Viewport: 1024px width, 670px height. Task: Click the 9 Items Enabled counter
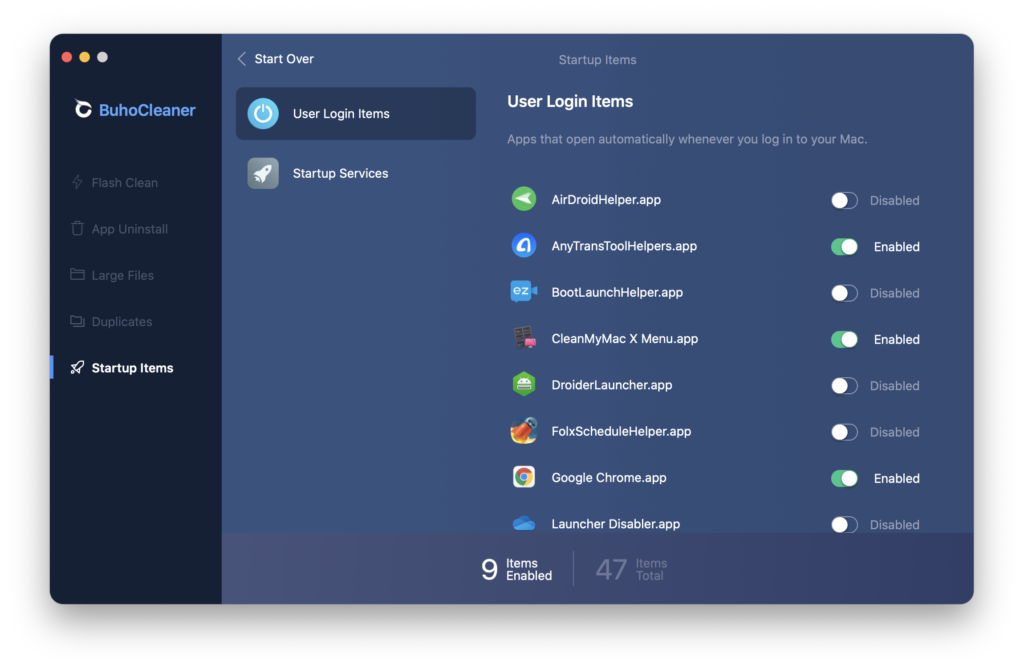click(x=517, y=569)
